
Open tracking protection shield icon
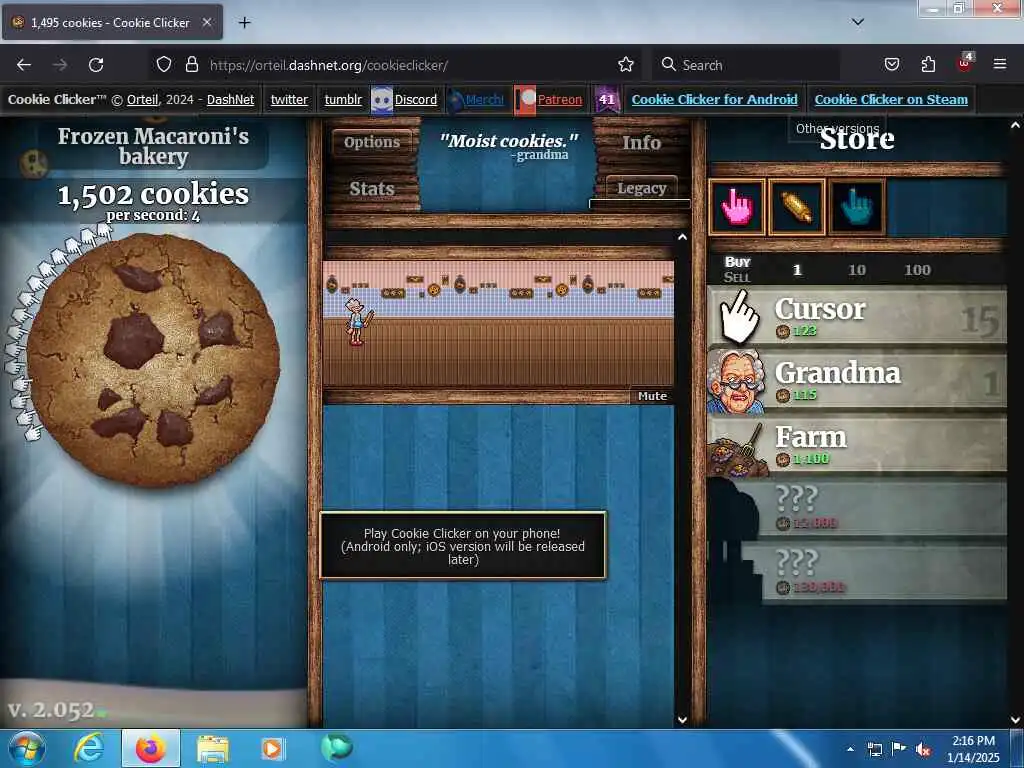pyautogui.click(x=164, y=65)
